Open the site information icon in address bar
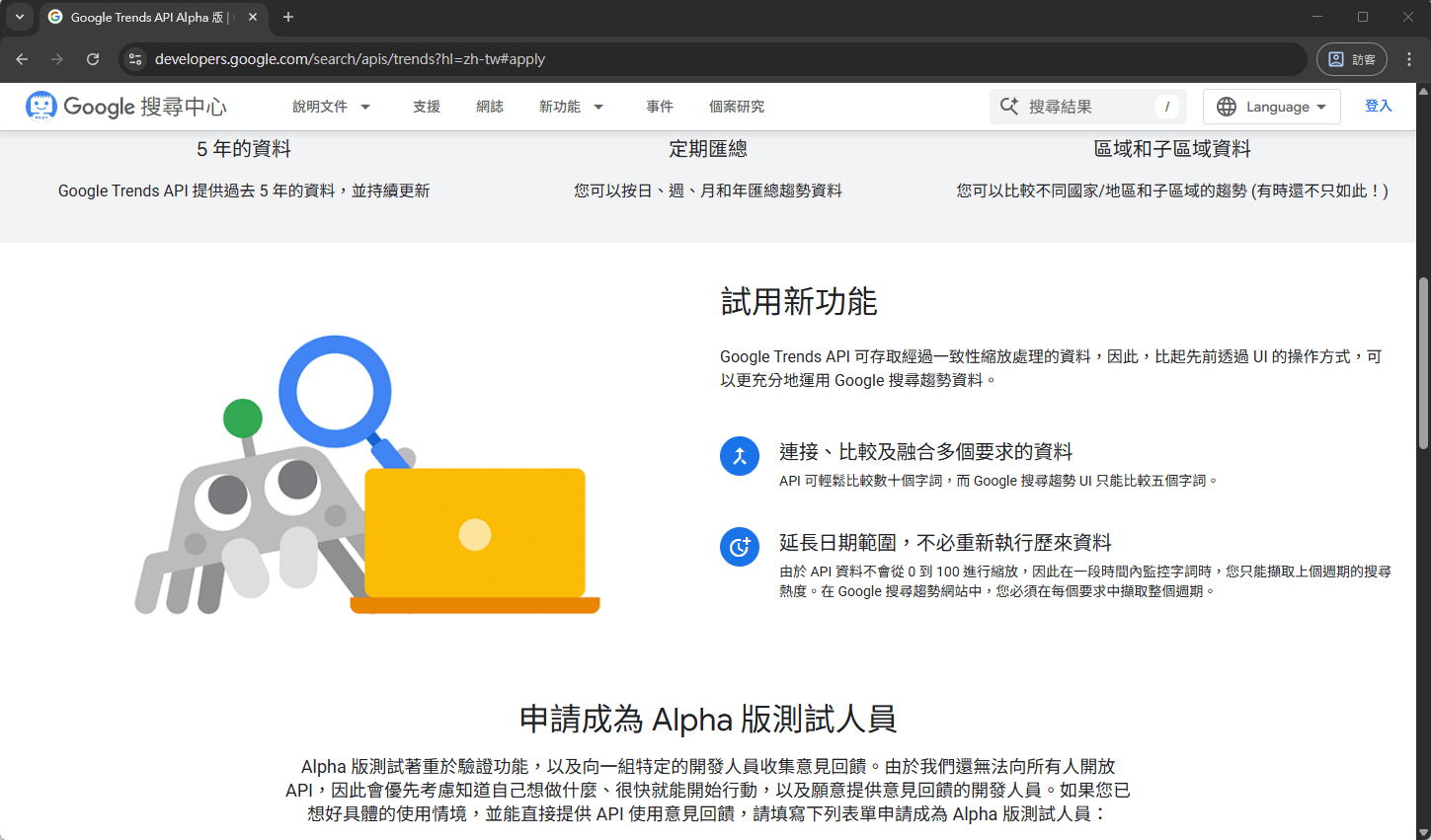 tap(136, 59)
